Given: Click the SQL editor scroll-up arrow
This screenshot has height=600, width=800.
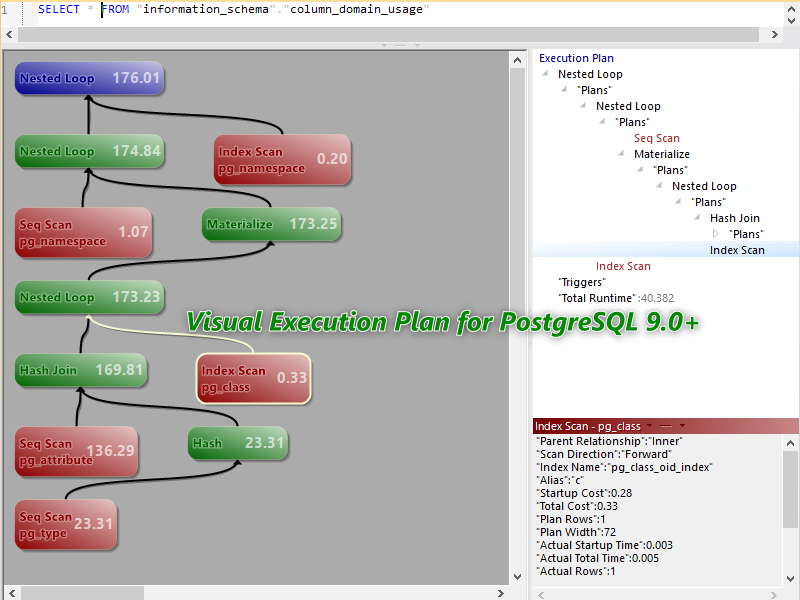Looking at the screenshot, I should coord(791,8).
